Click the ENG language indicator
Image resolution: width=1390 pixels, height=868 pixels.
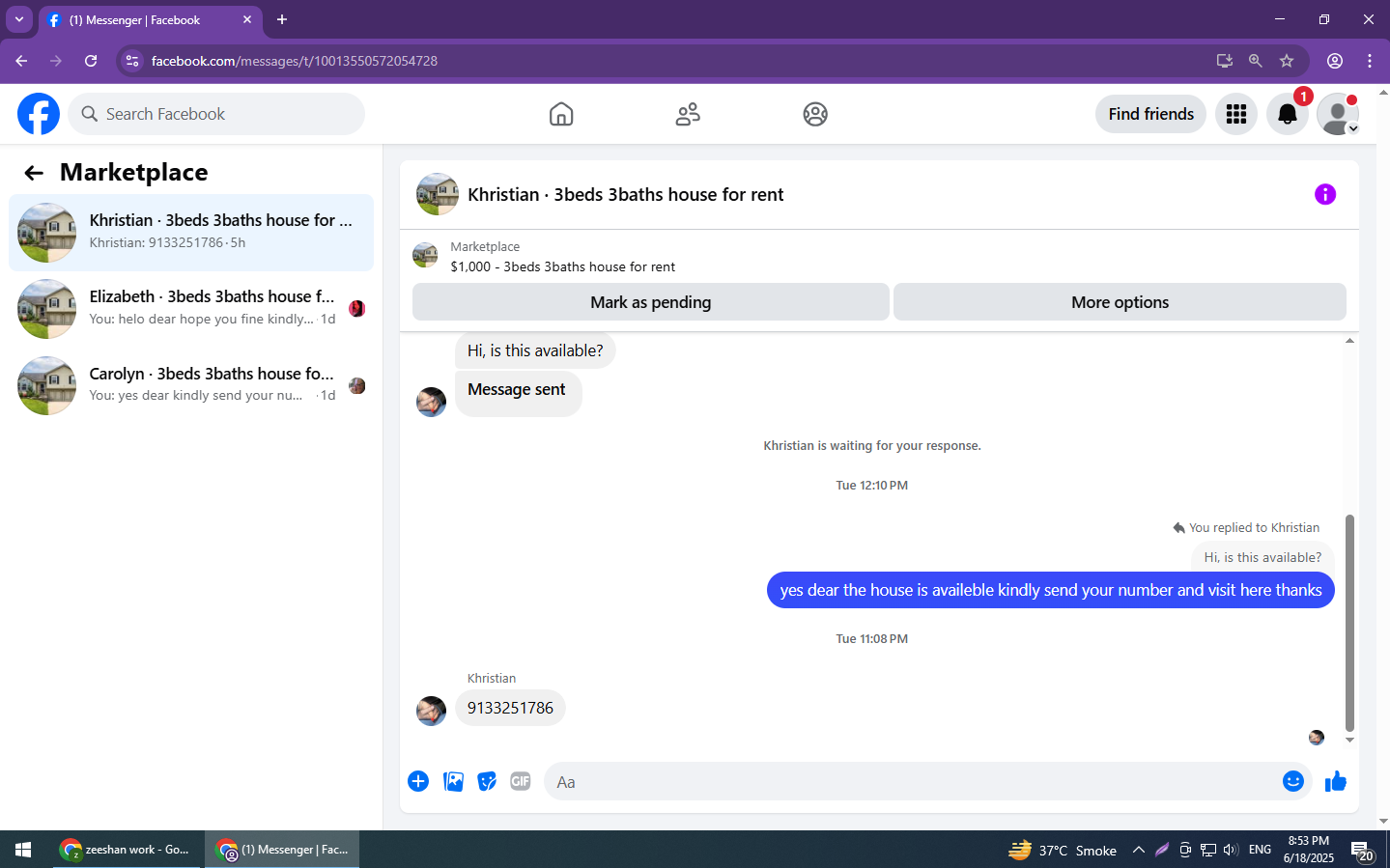coord(1260,850)
